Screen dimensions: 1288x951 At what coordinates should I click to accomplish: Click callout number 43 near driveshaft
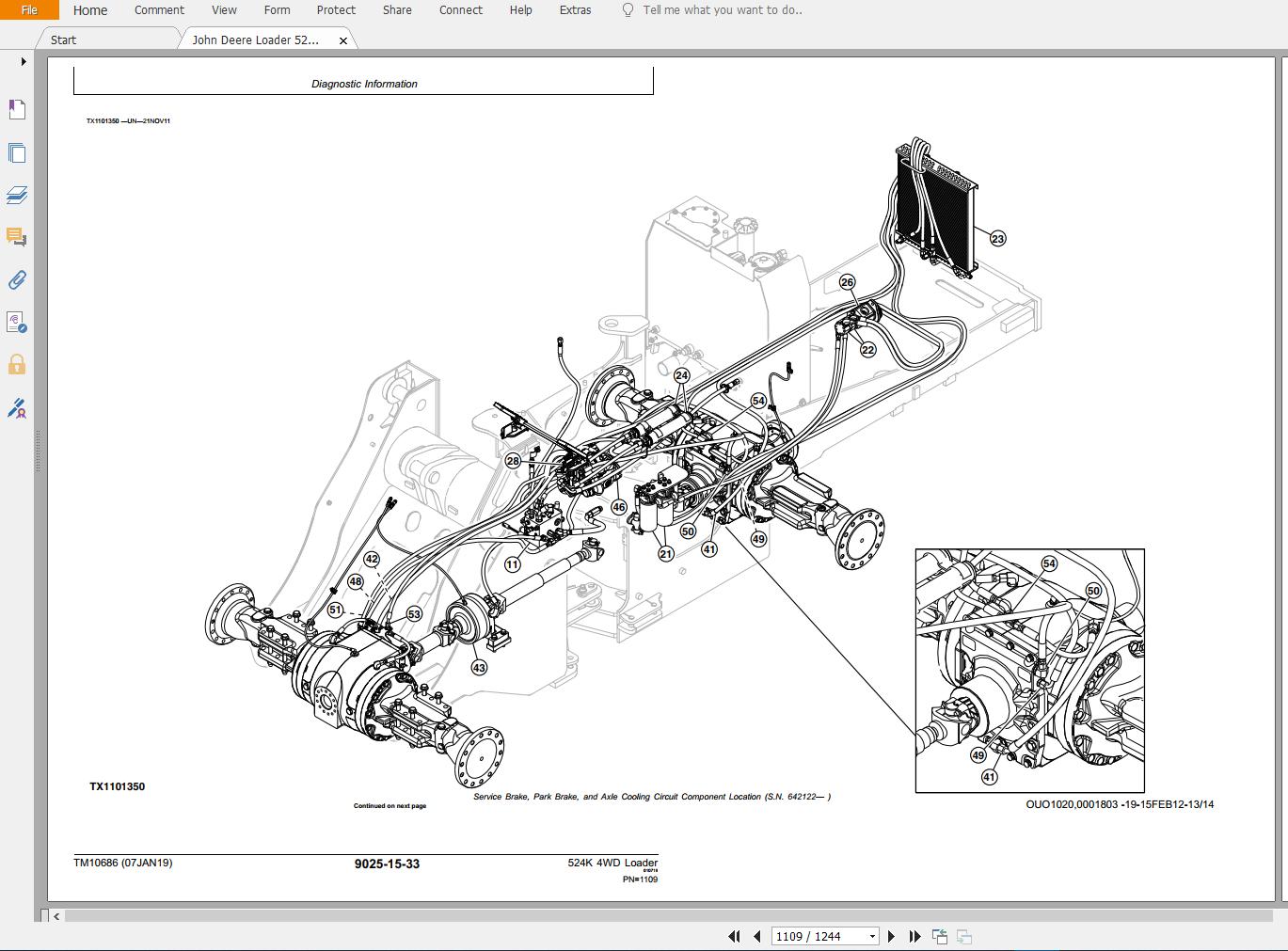coord(479,668)
